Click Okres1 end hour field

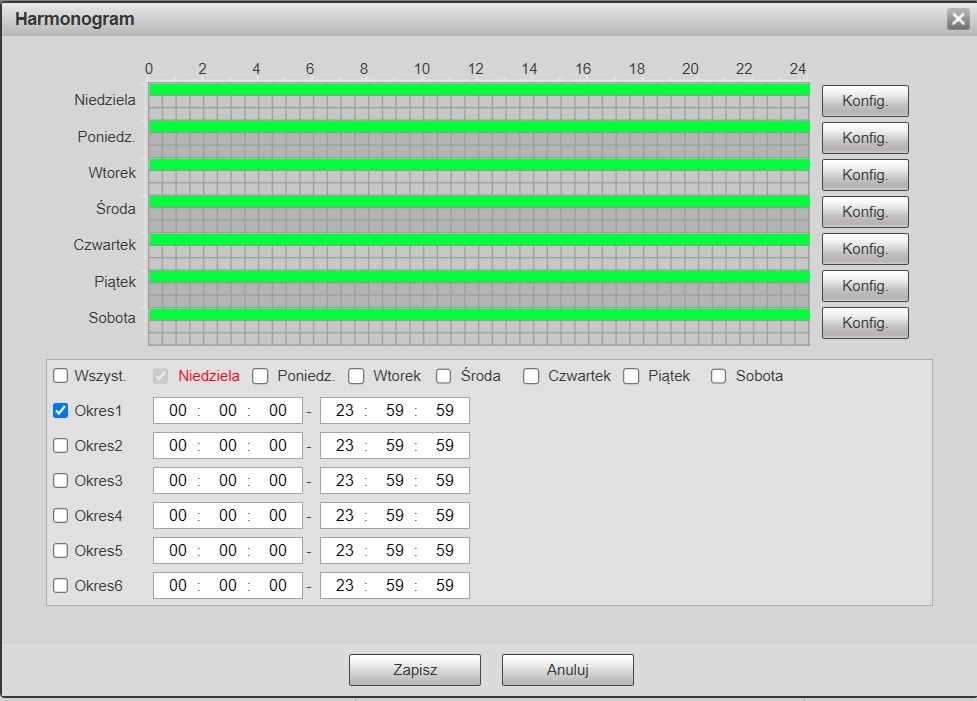pyautogui.click(x=345, y=411)
